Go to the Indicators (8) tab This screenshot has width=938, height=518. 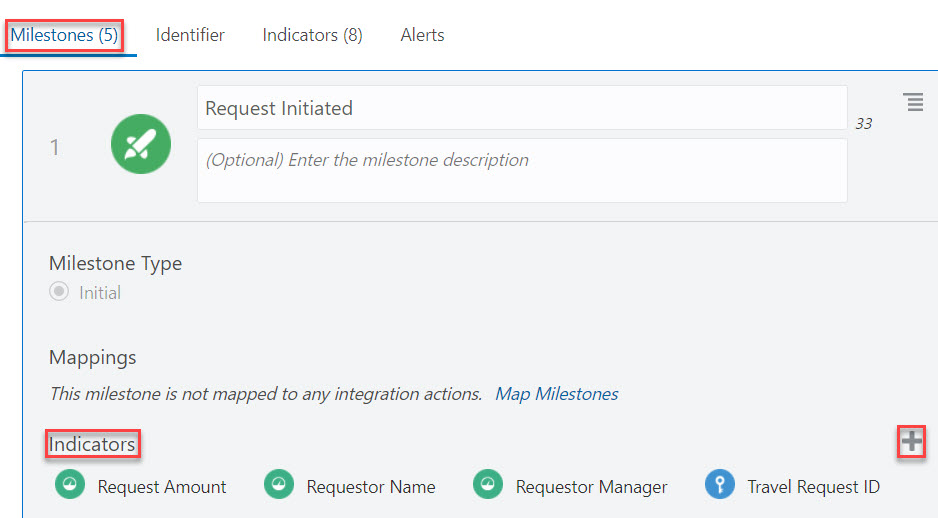[x=312, y=35]
